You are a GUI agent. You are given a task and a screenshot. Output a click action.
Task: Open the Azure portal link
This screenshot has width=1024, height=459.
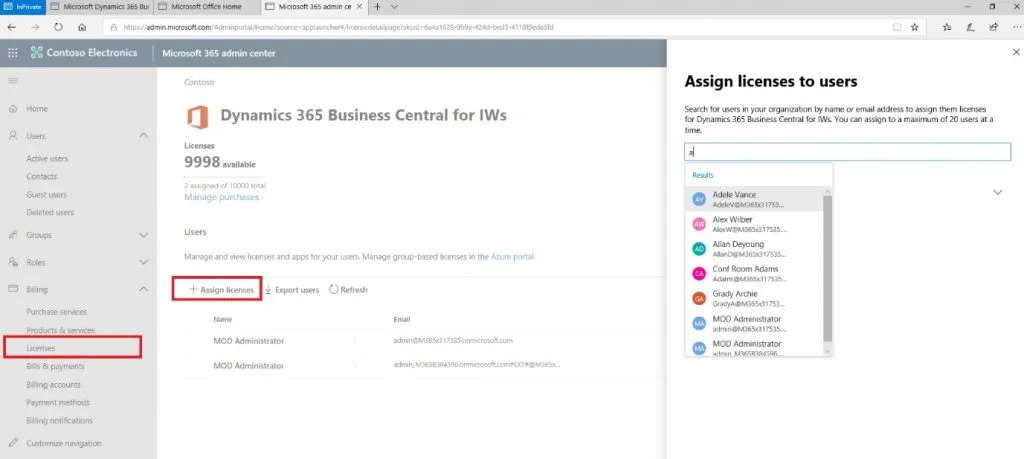coord(513,257)
